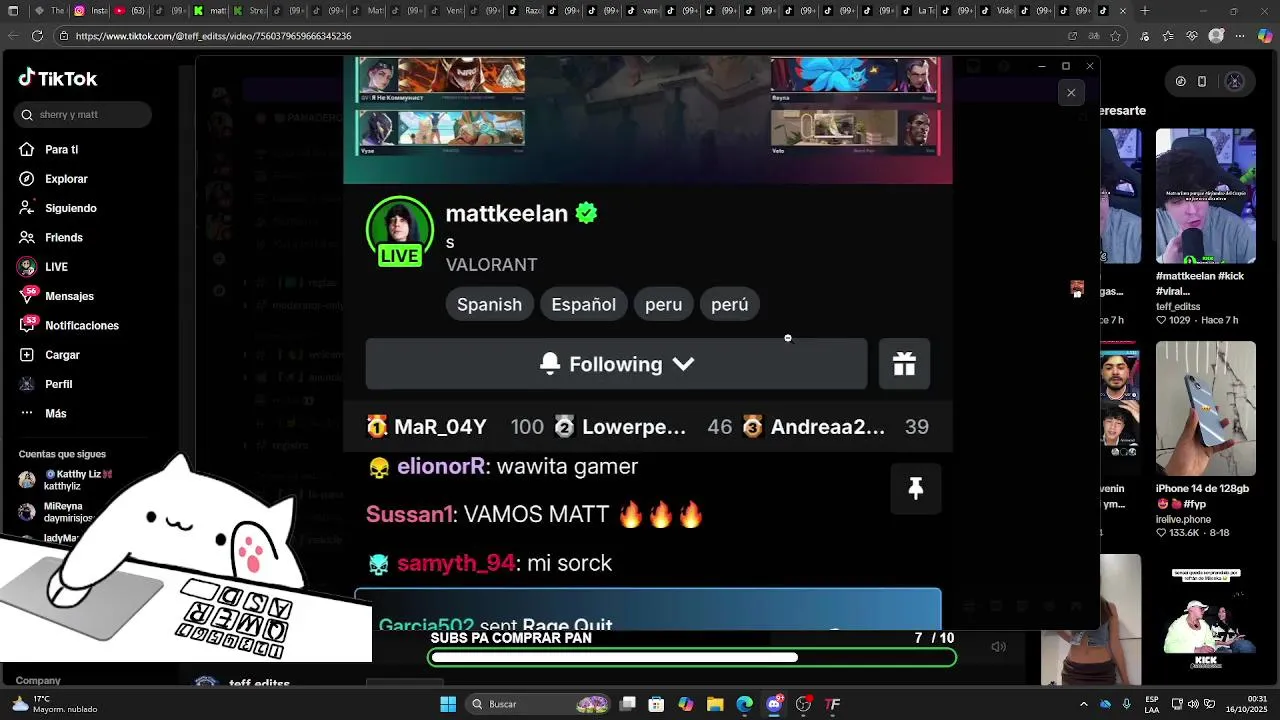The image size is (1280, 720).
Task: Click the browser back arrow
Action: (x=12, y=36)
